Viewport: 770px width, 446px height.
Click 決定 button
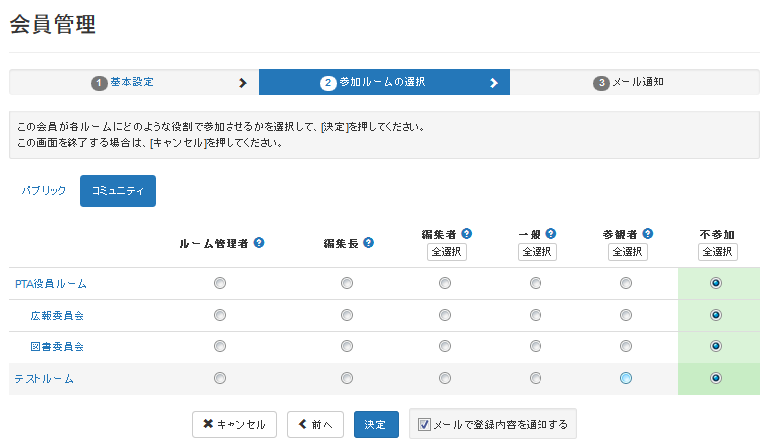click(376, 424)
